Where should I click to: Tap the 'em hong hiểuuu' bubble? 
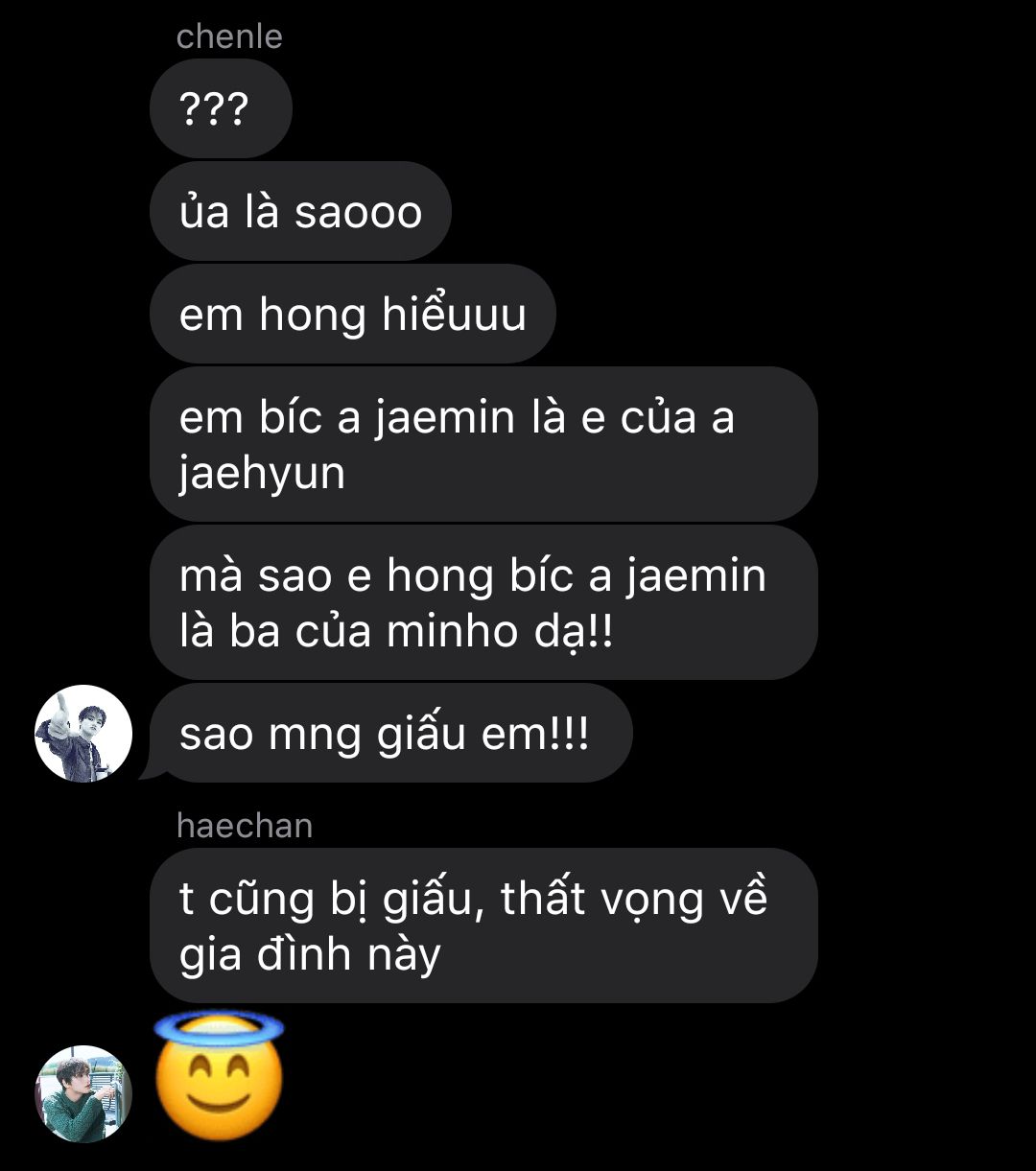pyautogui.click(x=353, y=314)
